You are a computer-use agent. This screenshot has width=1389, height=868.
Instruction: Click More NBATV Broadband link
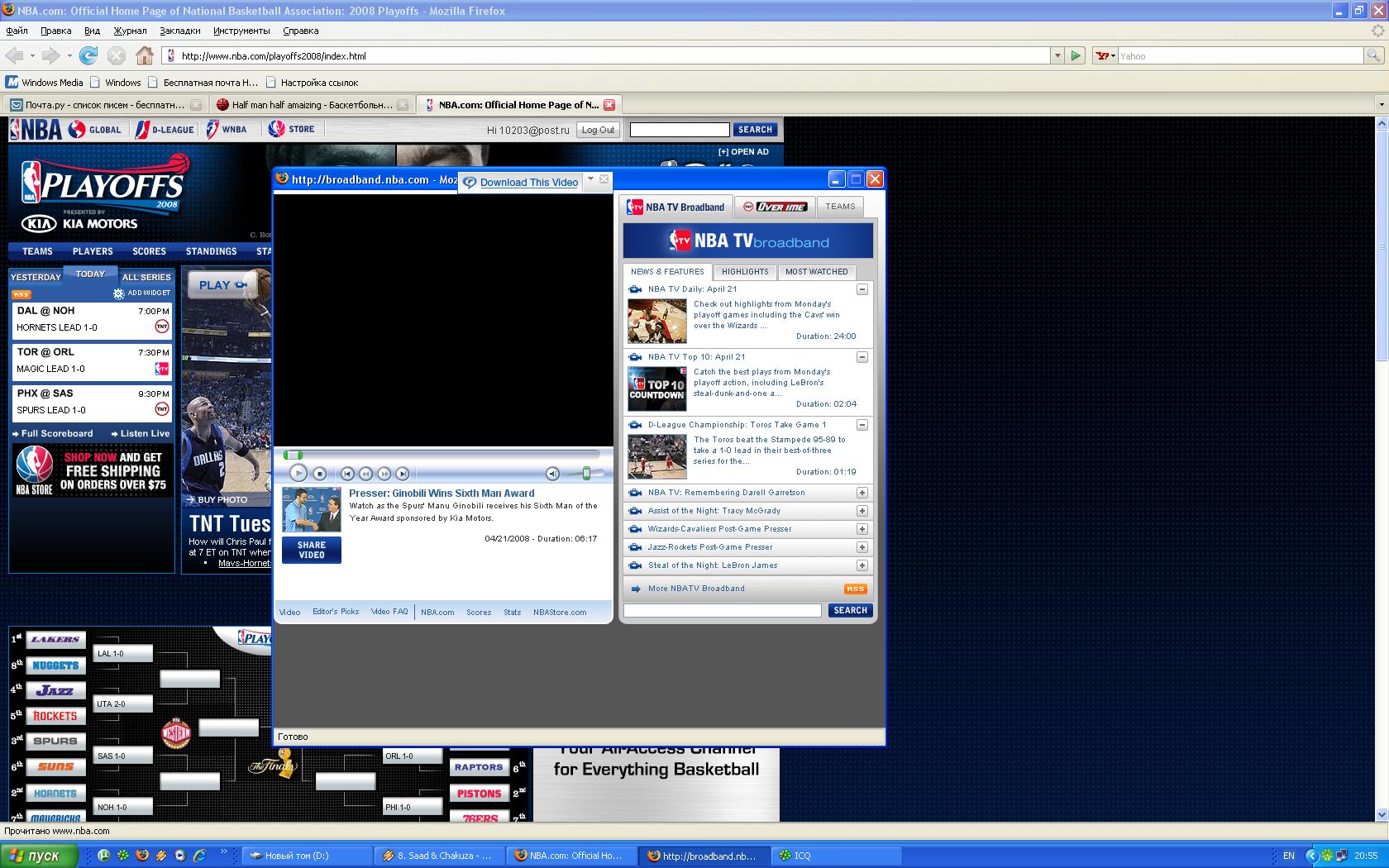click(x=696, y=589)
